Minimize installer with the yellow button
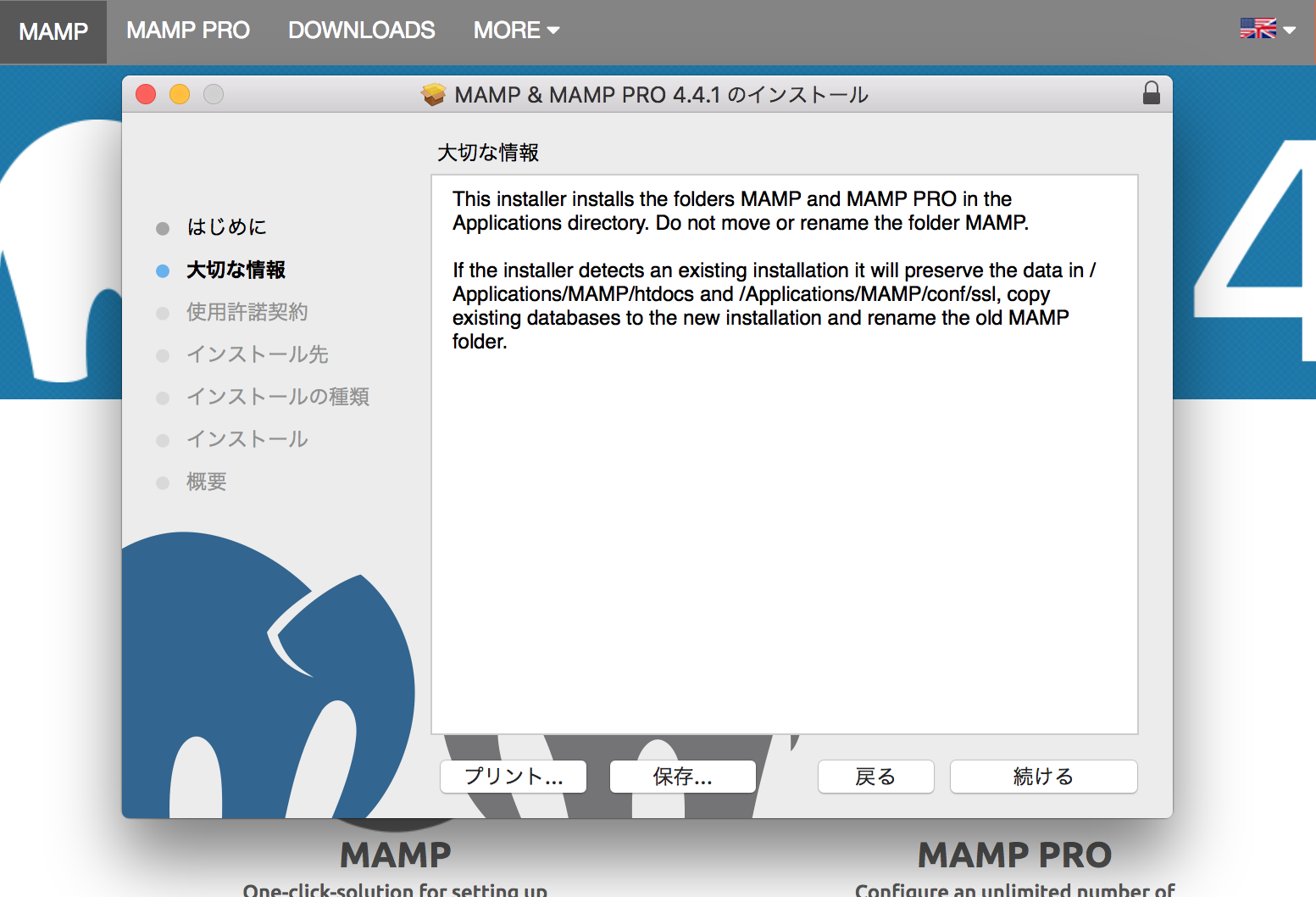Image resolution: width=1316 pixels, height=897 pixels. [180, 94]
